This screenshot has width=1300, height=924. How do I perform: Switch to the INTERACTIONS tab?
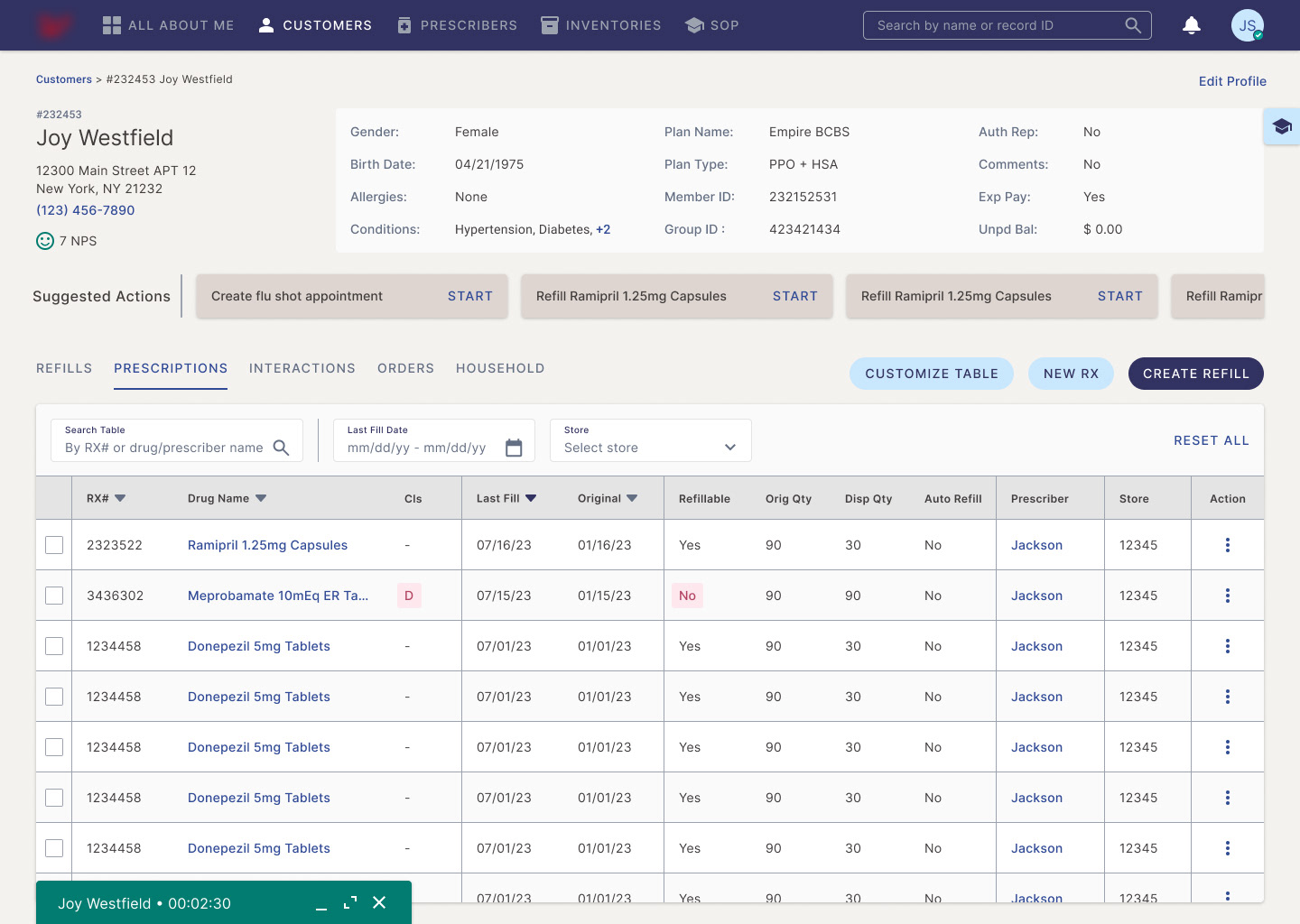pos(302,368)
